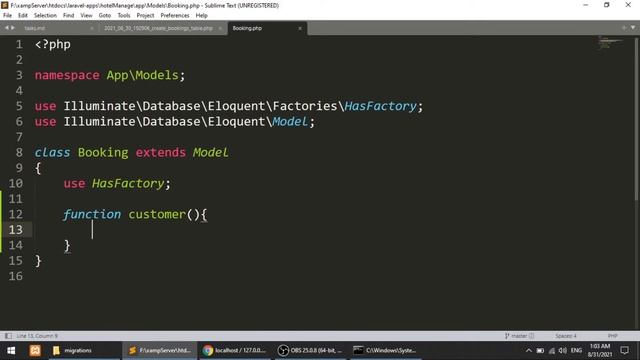Open the Find menu
Viewport: 640px width, 360px height.
[x=69, y=16]
